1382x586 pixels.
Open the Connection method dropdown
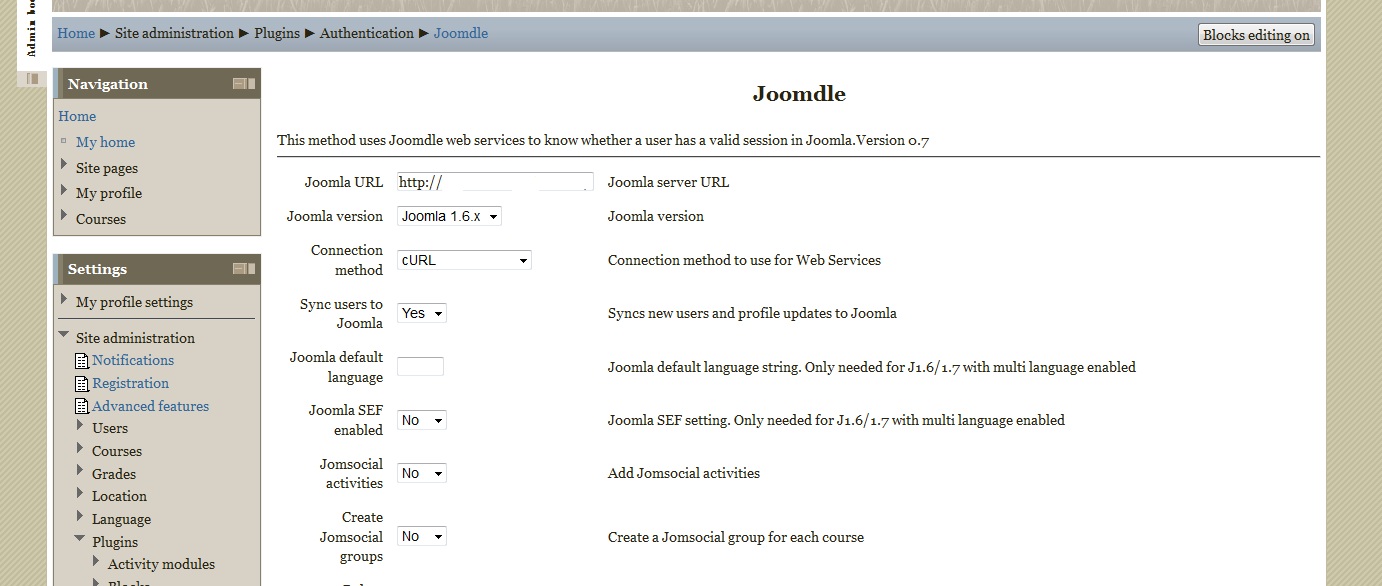464,260
